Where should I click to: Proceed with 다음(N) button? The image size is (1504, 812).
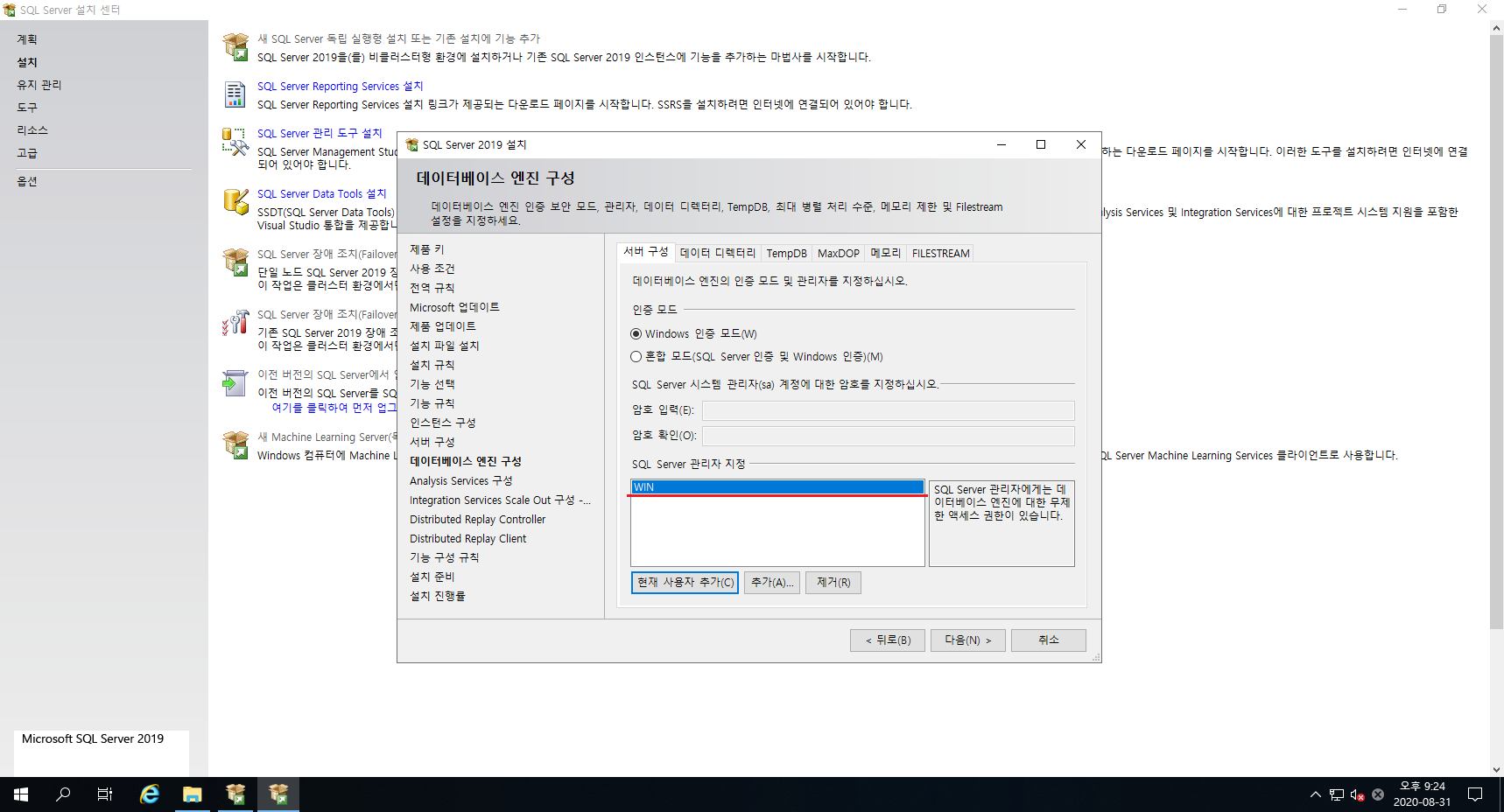pyautogui.click(x=968, y=640)
